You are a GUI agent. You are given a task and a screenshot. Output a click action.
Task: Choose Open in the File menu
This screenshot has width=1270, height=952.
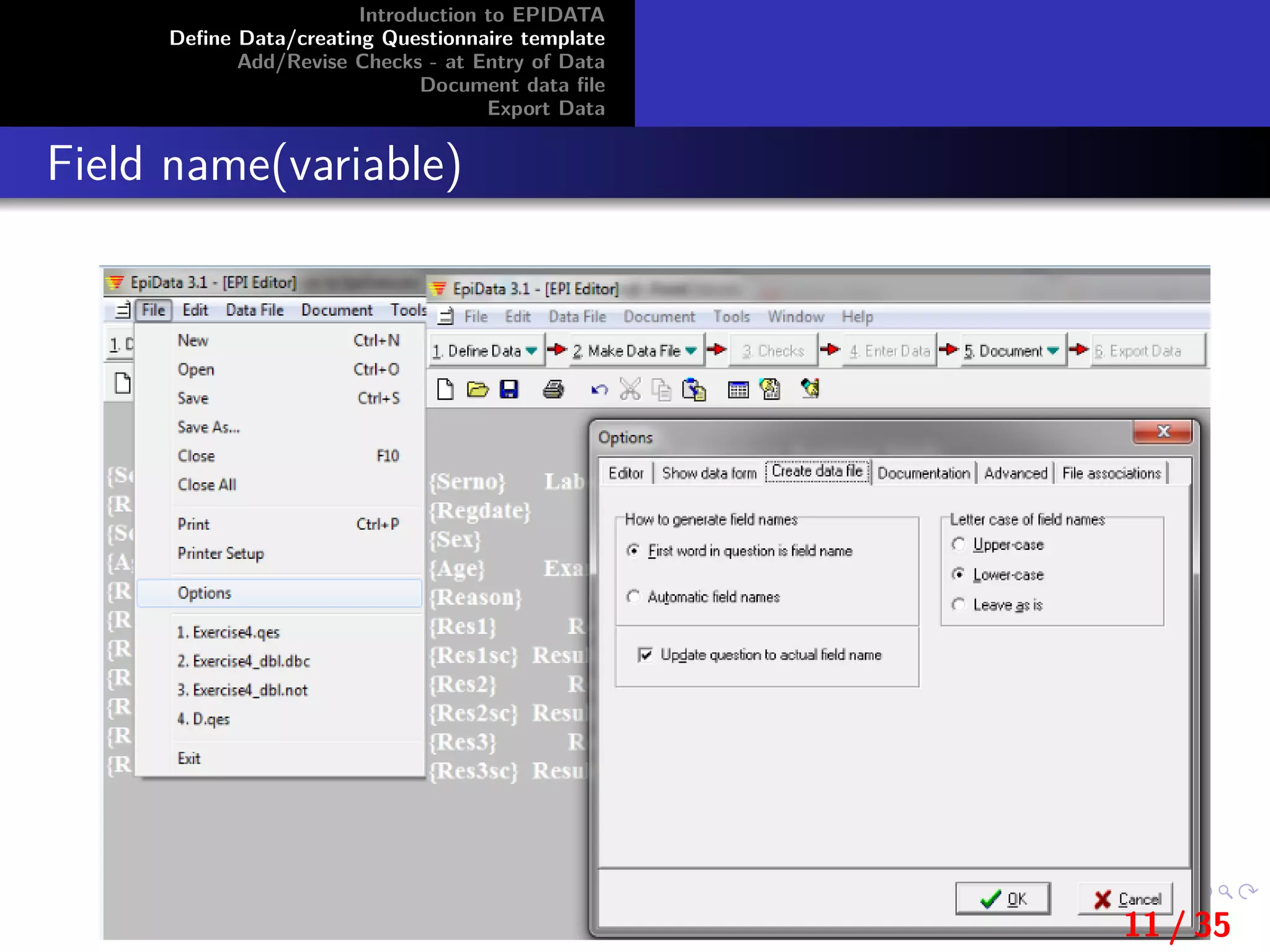(279, 369)
